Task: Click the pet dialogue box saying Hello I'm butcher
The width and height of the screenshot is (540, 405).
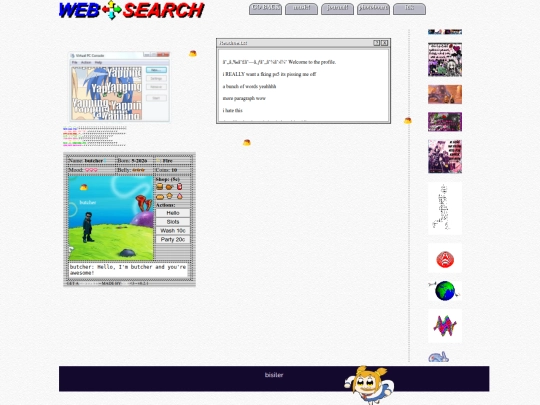Action: (128, 270)
